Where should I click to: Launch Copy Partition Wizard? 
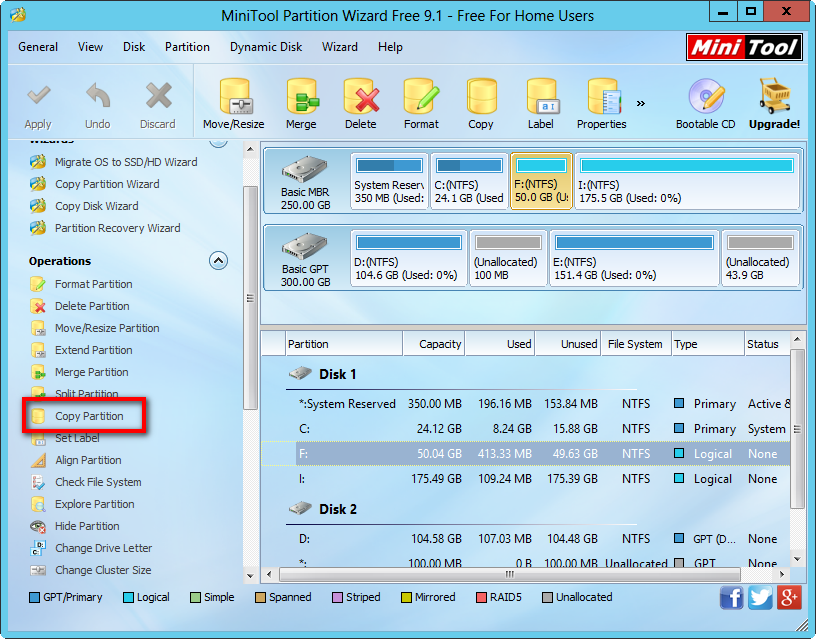pyautogui.click(x=95, y=184)
